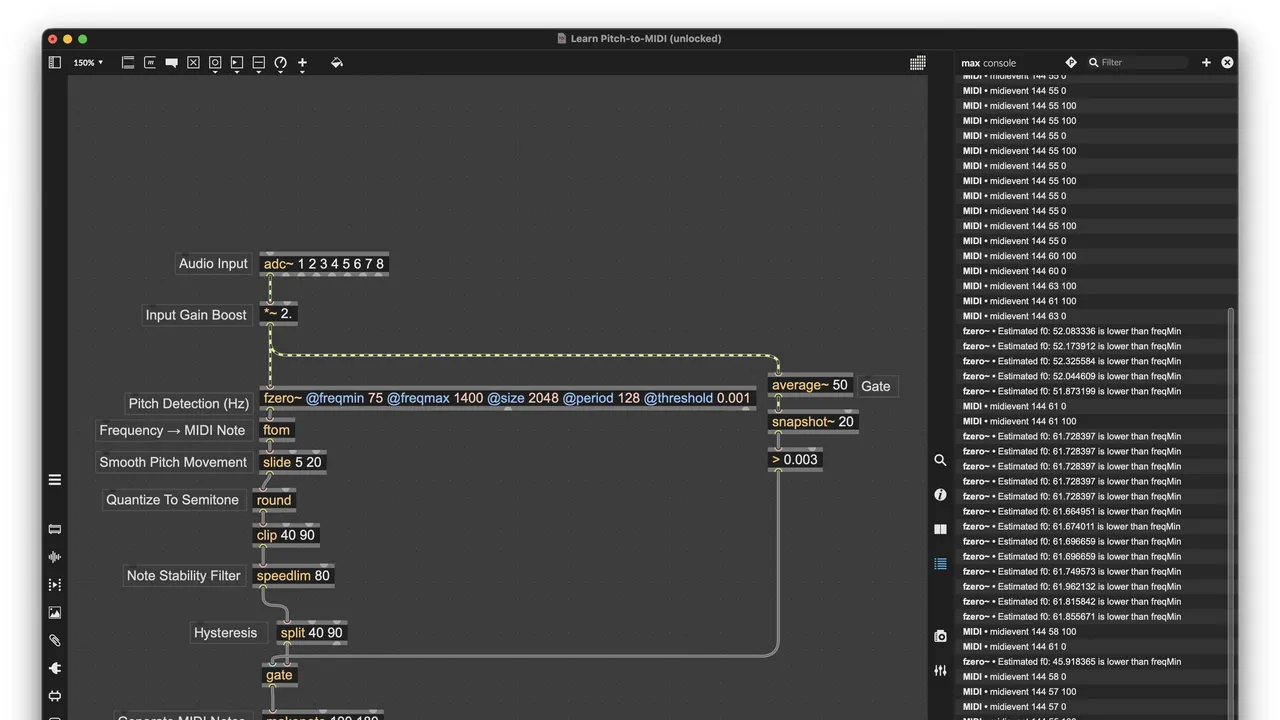Click the 'Pitch Detection (Hz)' comment
Image resolution: width=1280 pixels, height=720 pixels.
tap(188, 404)
